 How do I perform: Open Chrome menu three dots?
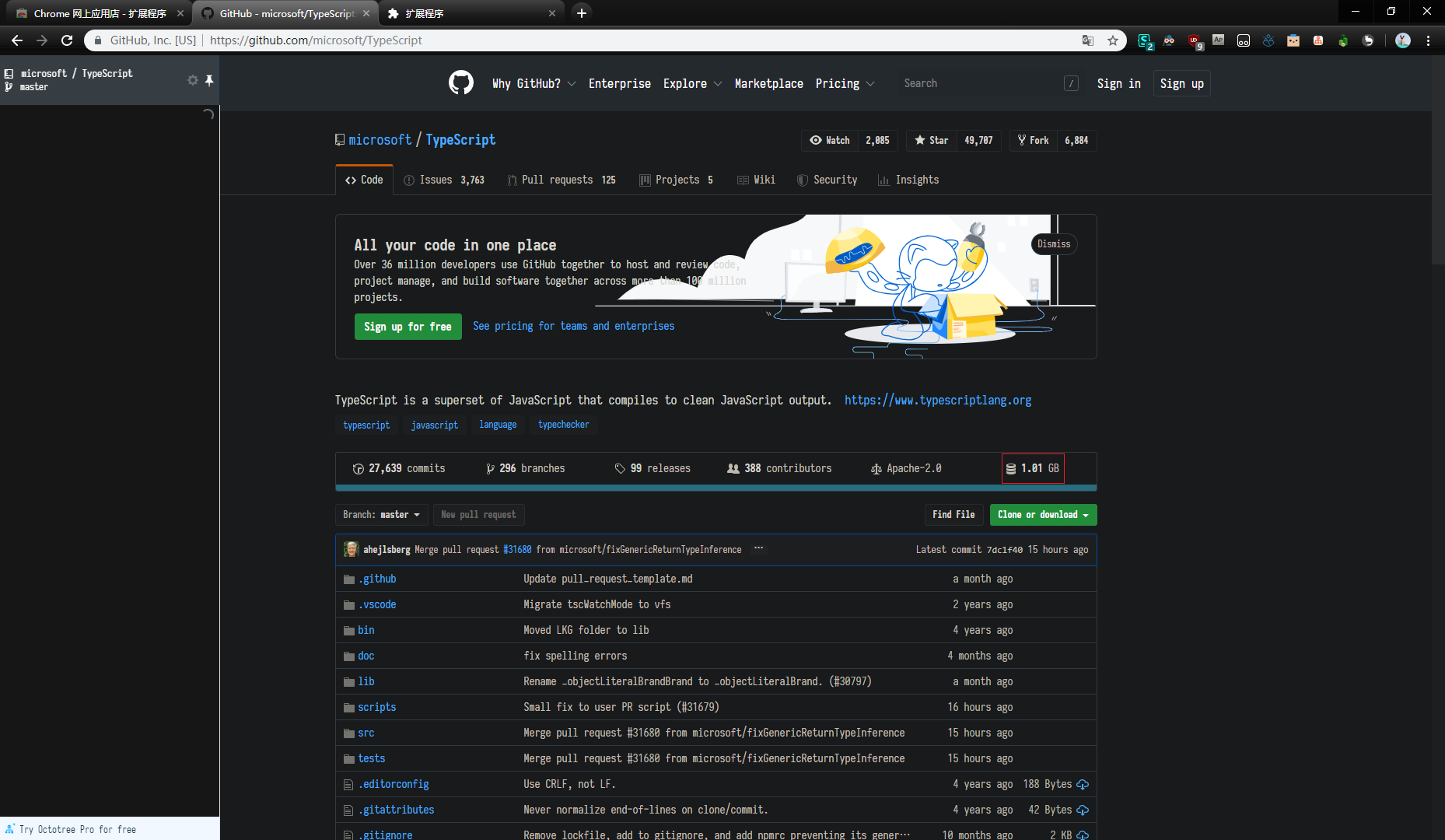1429,40
